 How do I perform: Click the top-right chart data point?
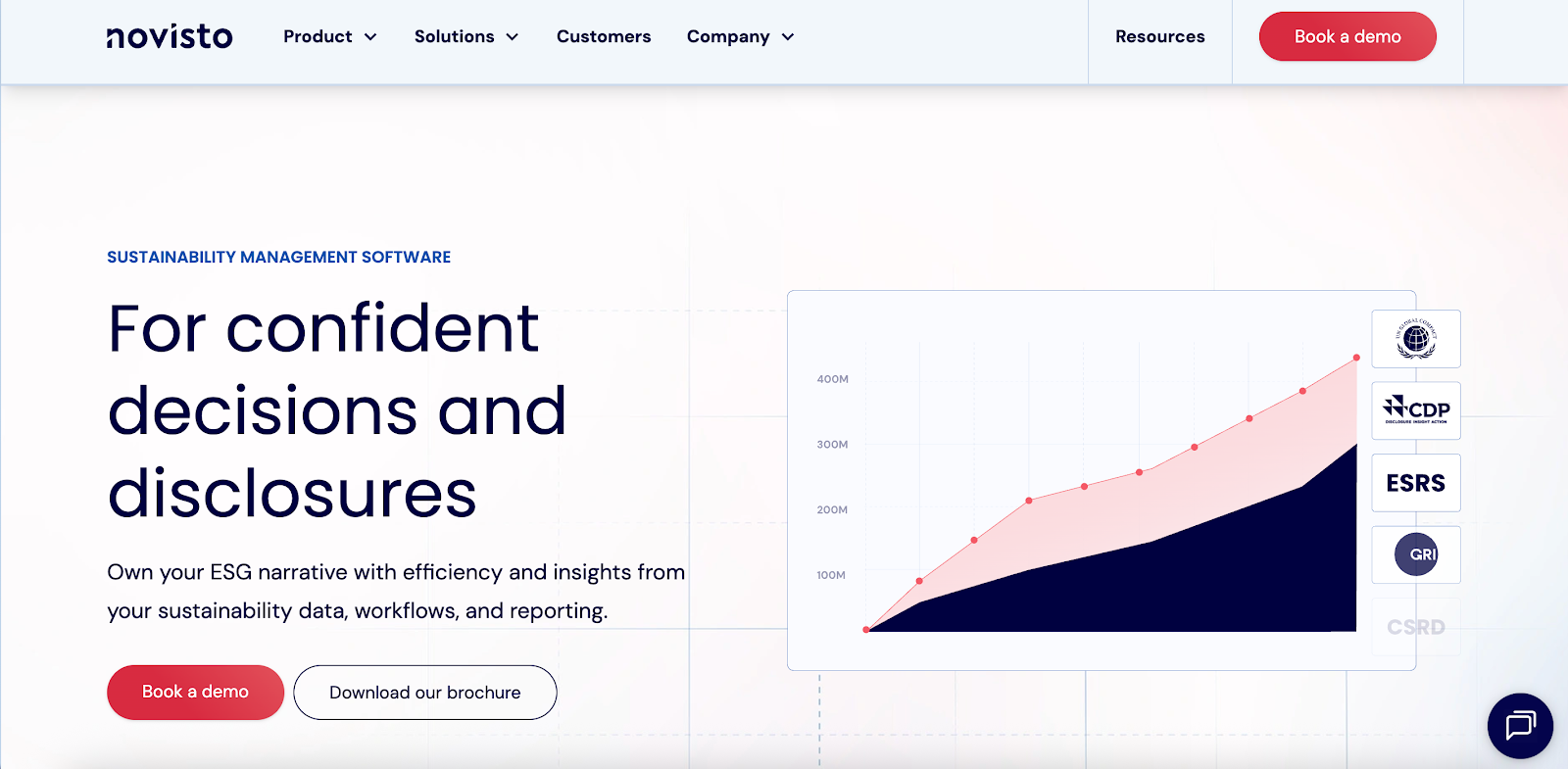tap(1356, 358)
